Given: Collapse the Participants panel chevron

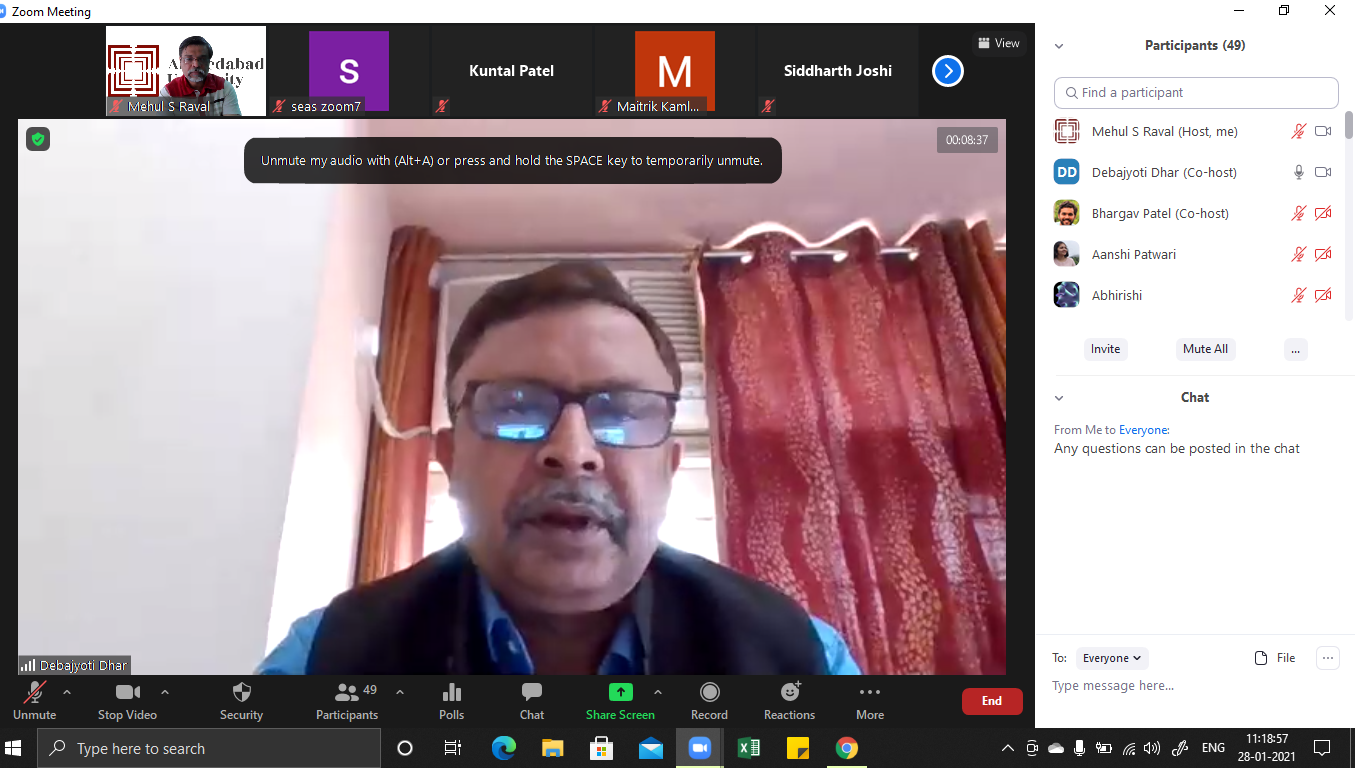Looking at the screenshot, I should pyautogui.click(x=1059, y=46).
